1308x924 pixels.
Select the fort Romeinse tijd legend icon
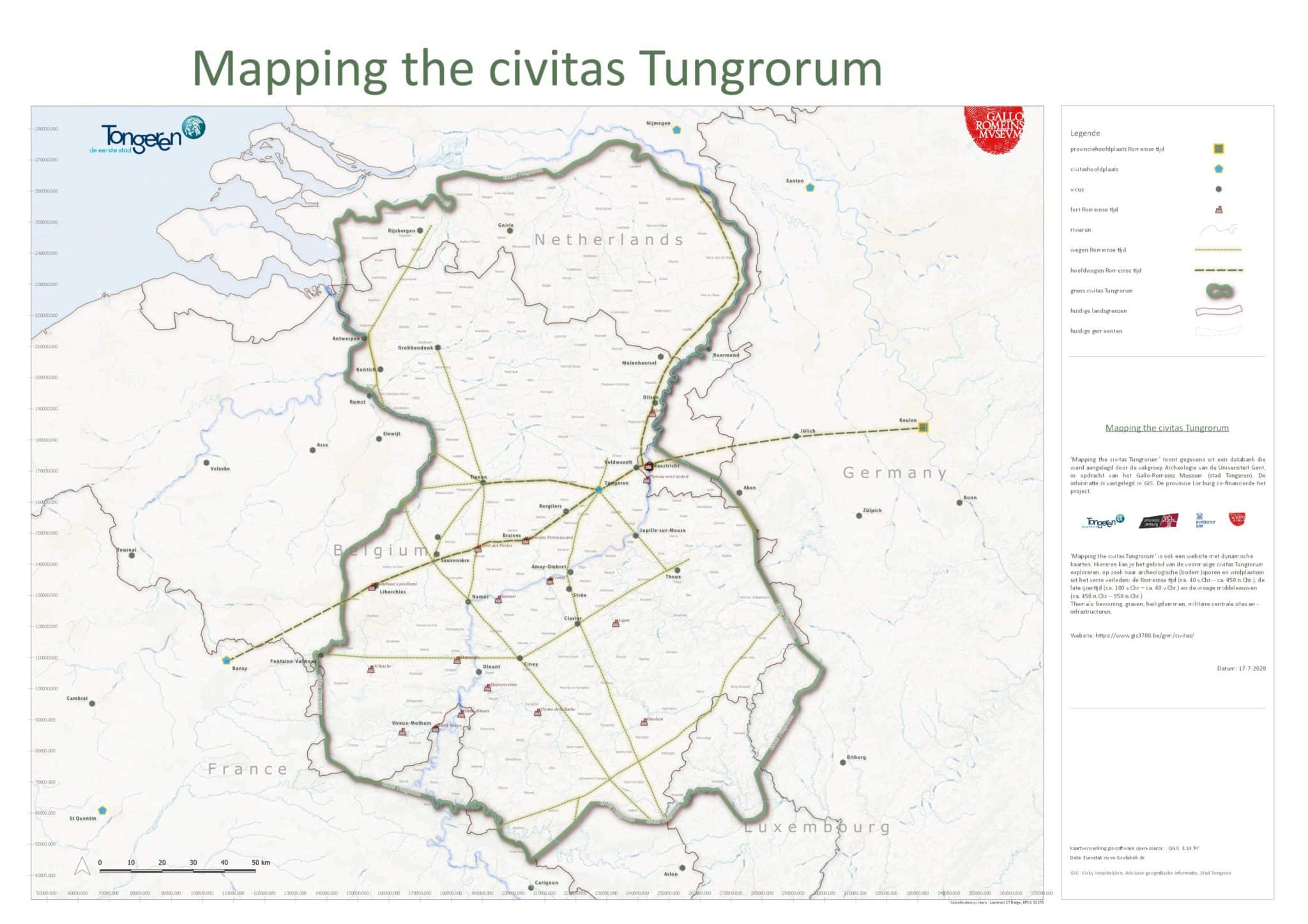(x=1219, y=209)
